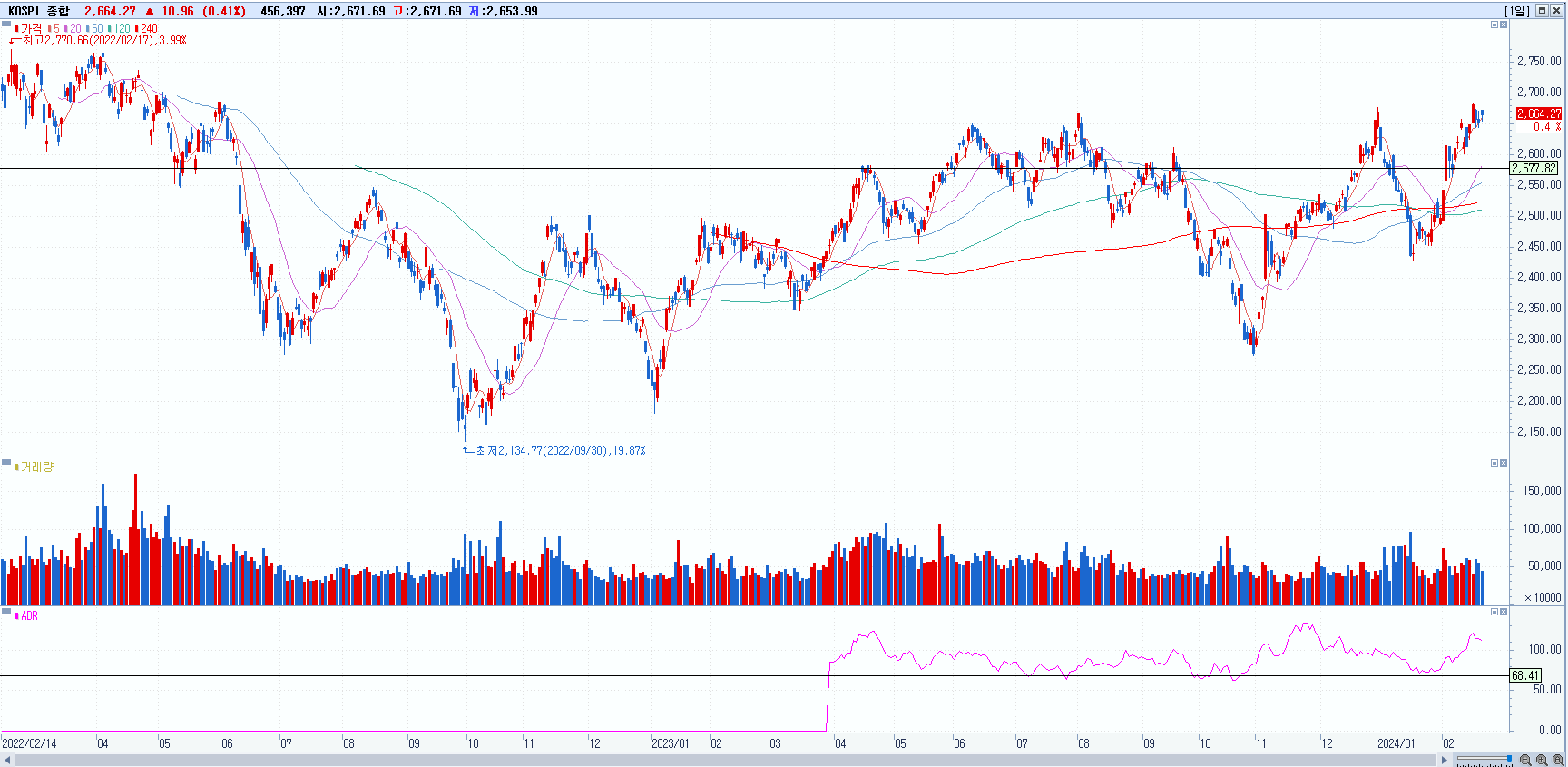Select the 거래량 volume indicator legend
Viewport: 1568px width, 767px height.
tap(34, 467)
